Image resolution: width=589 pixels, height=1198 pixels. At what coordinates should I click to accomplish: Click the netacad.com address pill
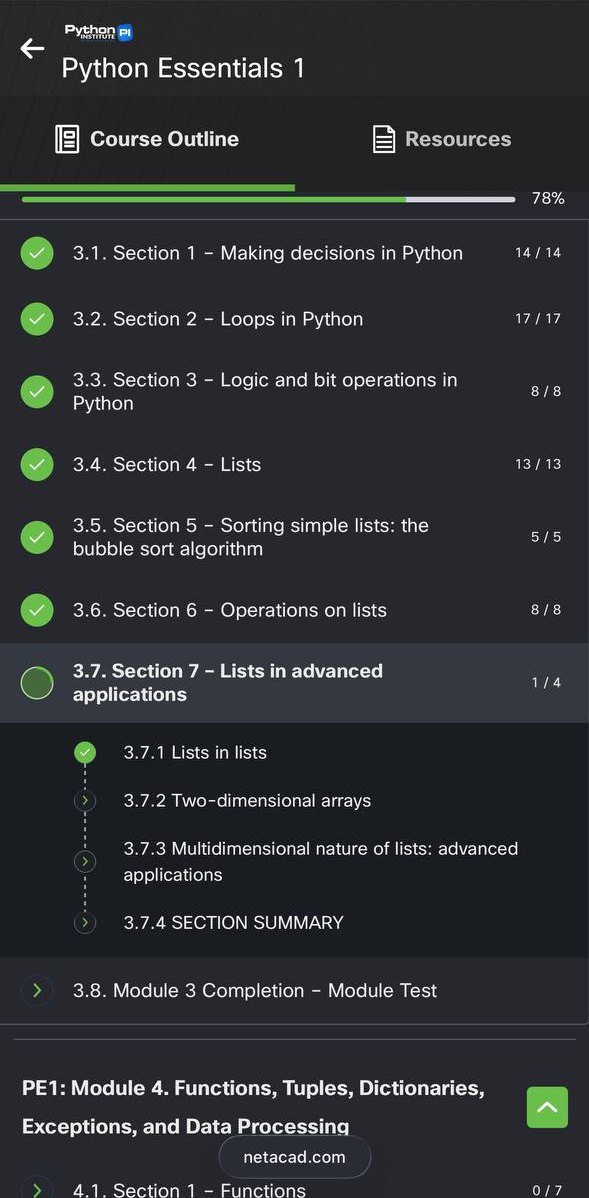click(295, 1157)
